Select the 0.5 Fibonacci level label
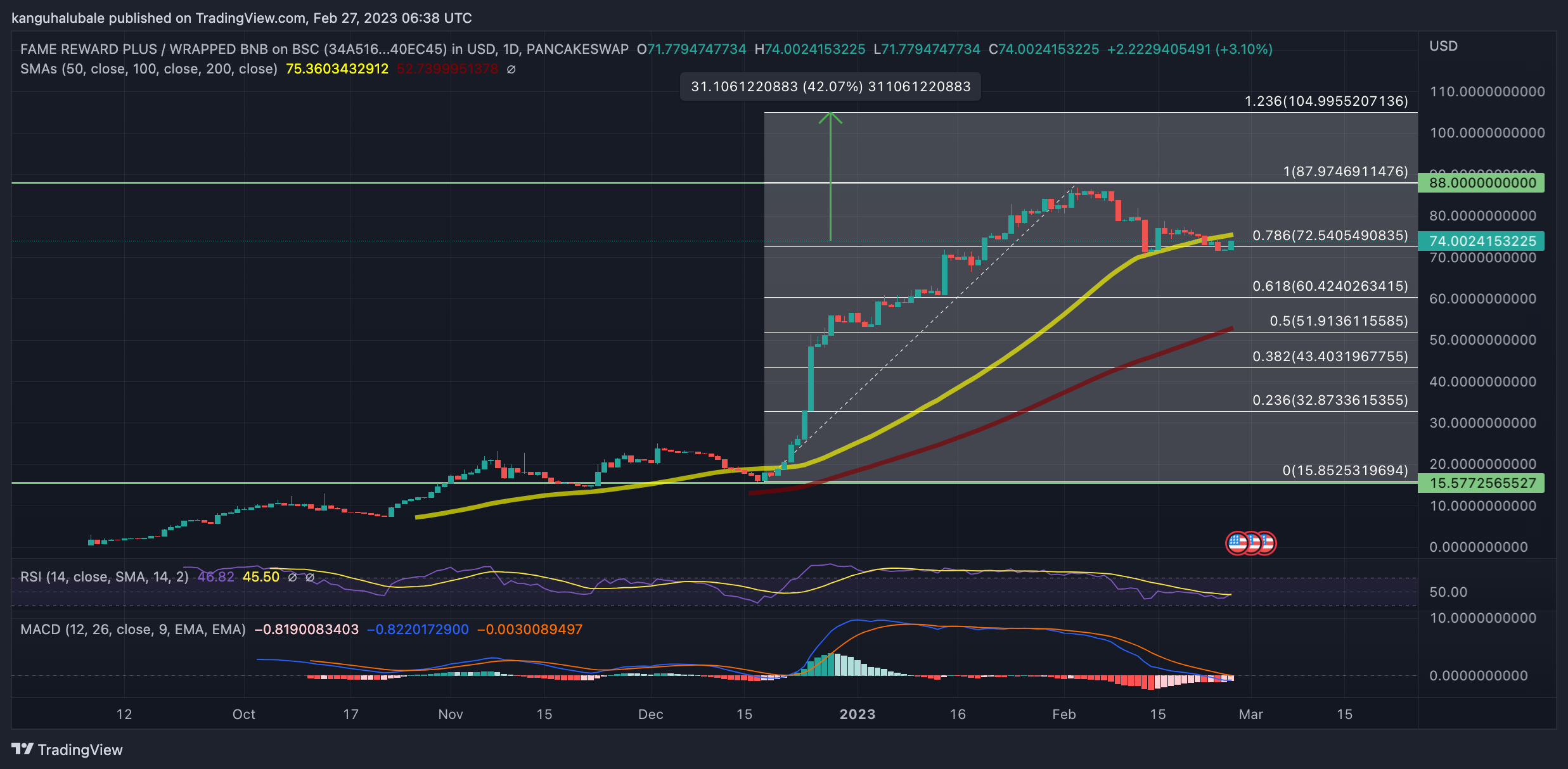 [x=1339, y=321]
